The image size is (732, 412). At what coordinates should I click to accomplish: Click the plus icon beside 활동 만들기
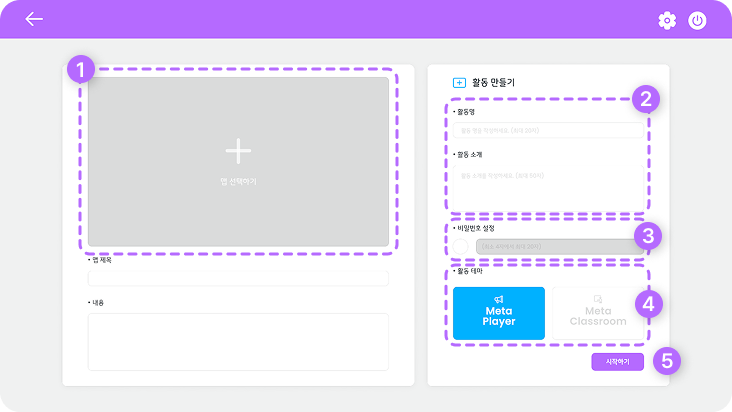[x=459, y=83]
